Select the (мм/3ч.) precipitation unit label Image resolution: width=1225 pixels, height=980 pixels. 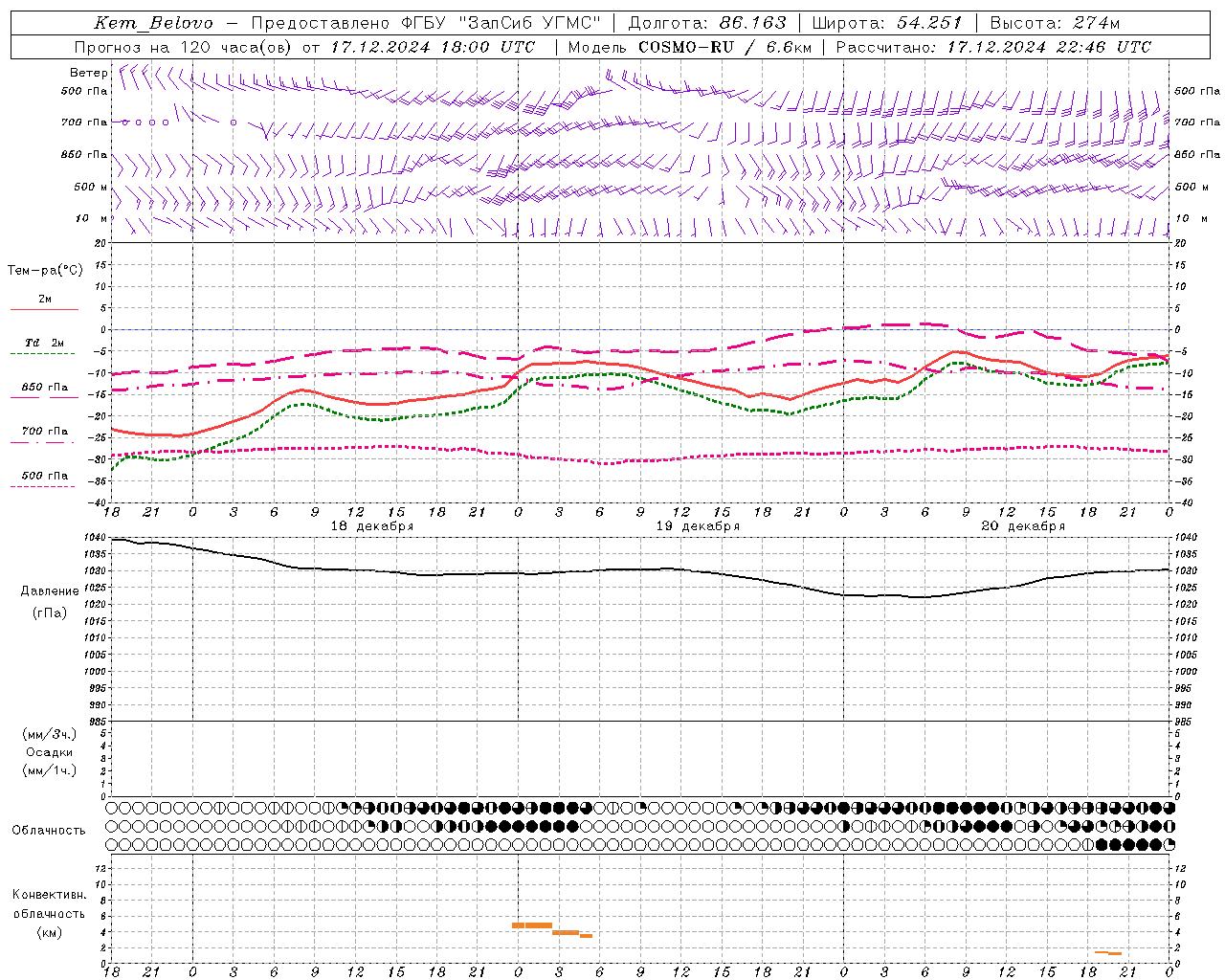(49, 734)
